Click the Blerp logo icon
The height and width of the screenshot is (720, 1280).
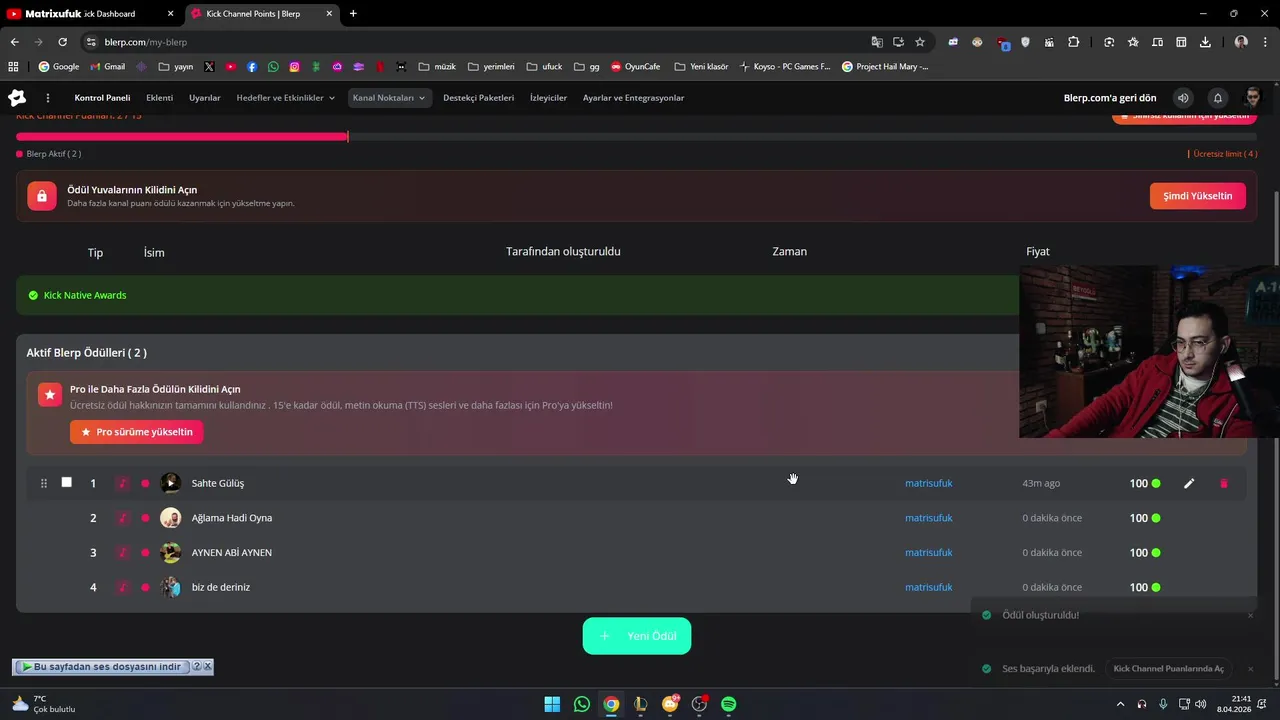tap(17, 98)
